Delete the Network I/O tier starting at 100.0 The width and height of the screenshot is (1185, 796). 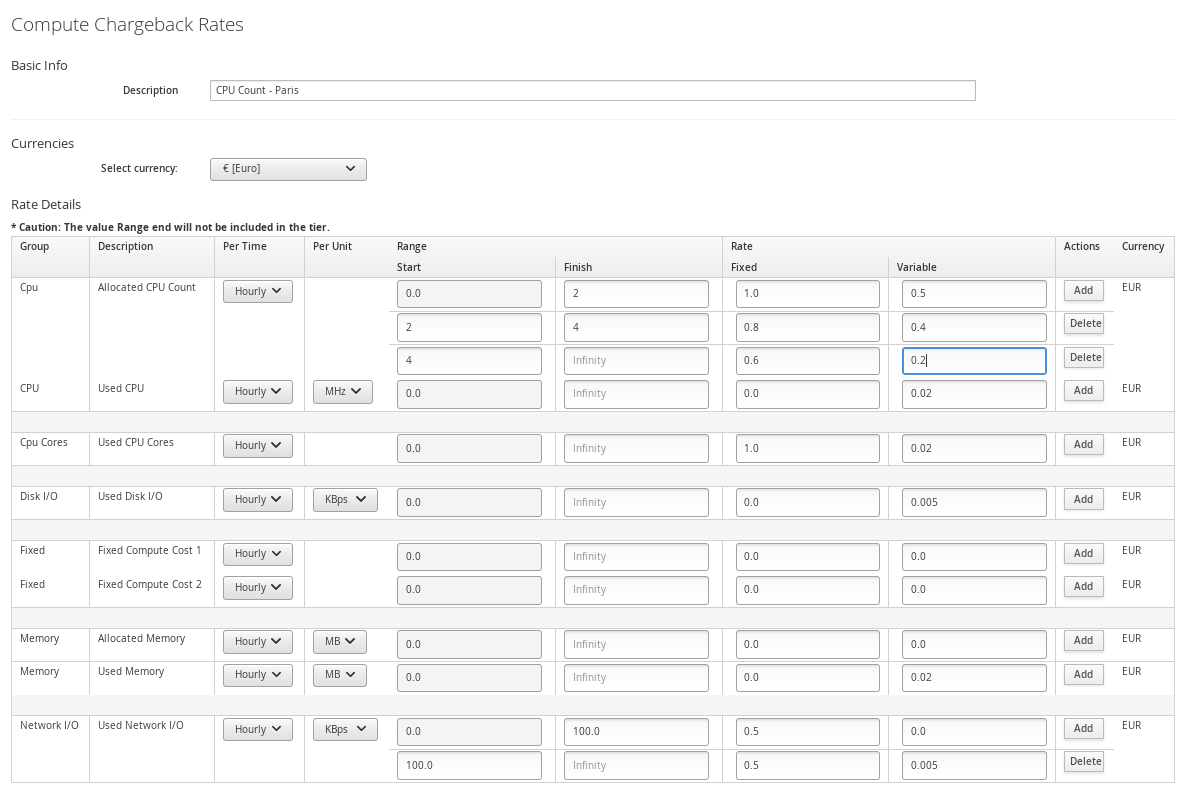click(1084, 761)
